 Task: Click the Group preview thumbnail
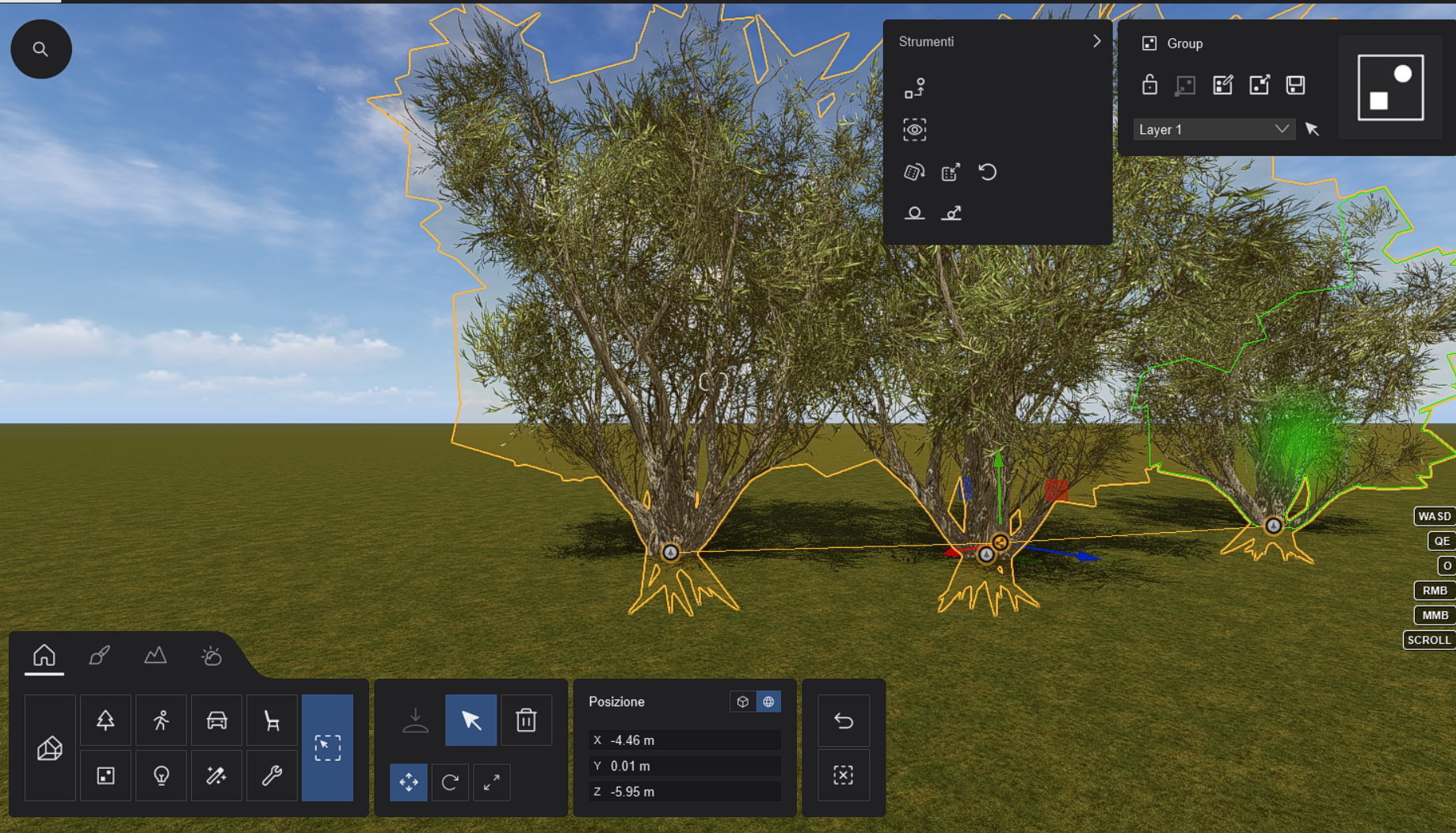pyautogui.click(x=1390, y=87)
